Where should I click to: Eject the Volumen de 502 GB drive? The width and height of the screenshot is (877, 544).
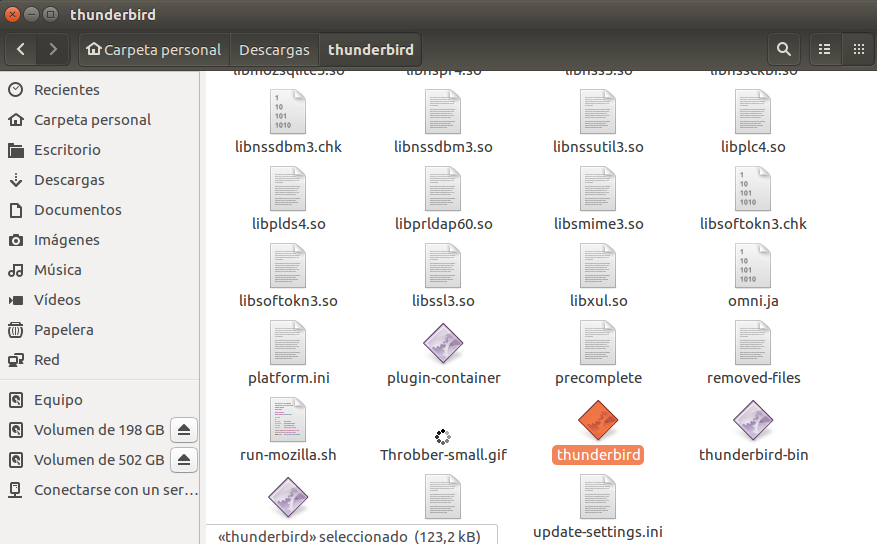coord(184,460)
